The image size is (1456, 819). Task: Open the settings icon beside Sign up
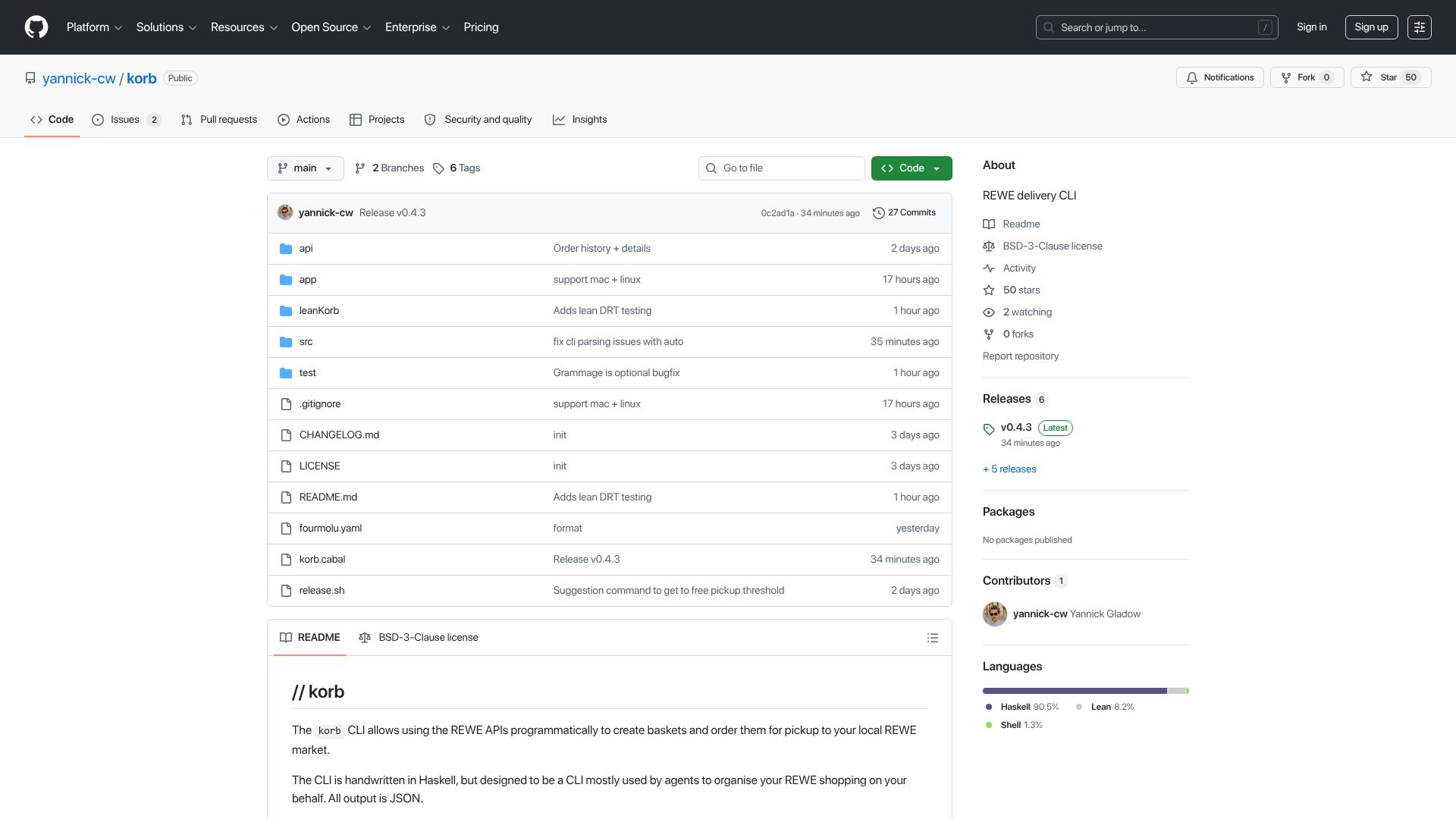point(1420,27)
